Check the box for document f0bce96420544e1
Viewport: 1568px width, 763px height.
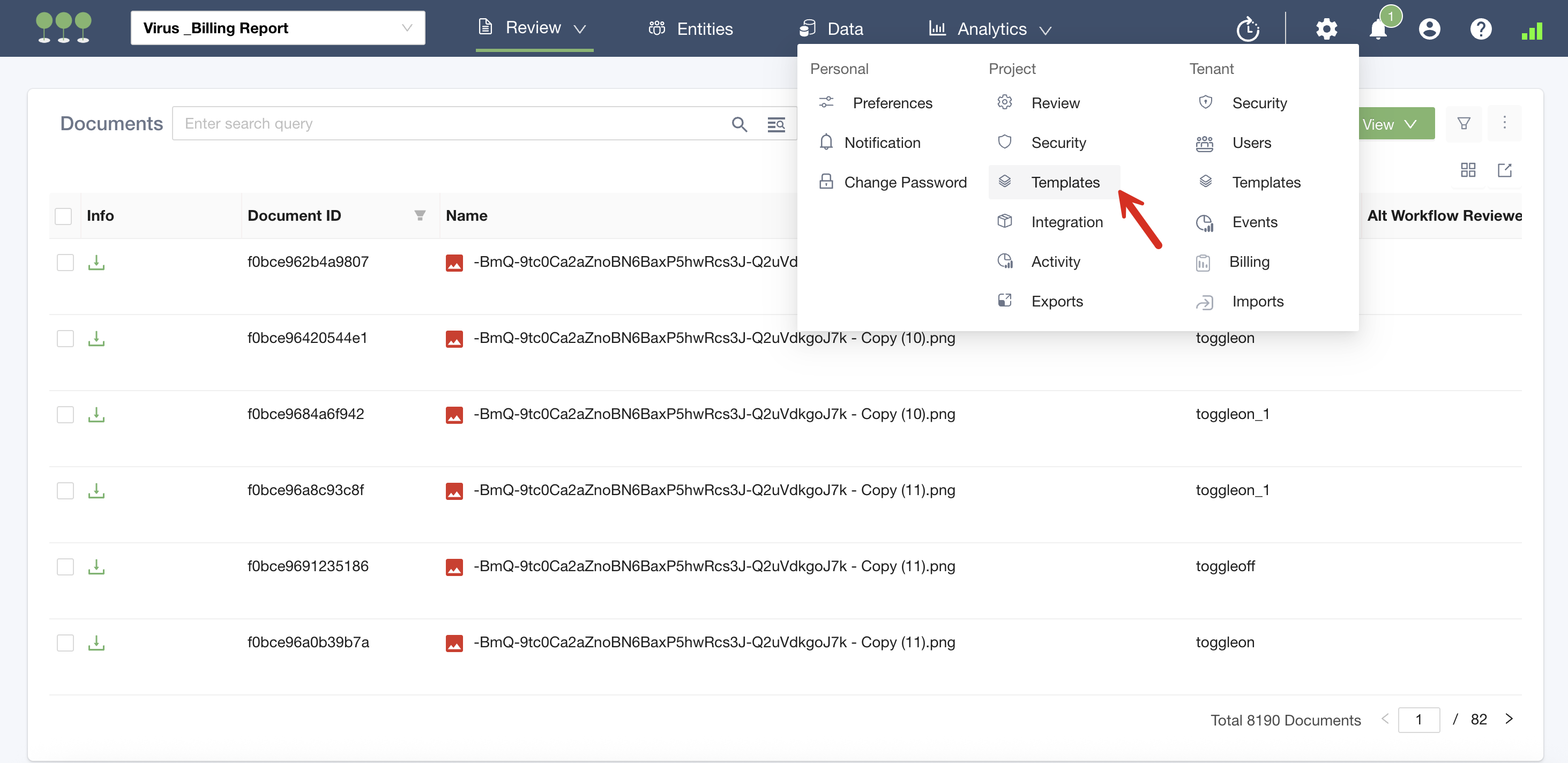coord(65,338)
